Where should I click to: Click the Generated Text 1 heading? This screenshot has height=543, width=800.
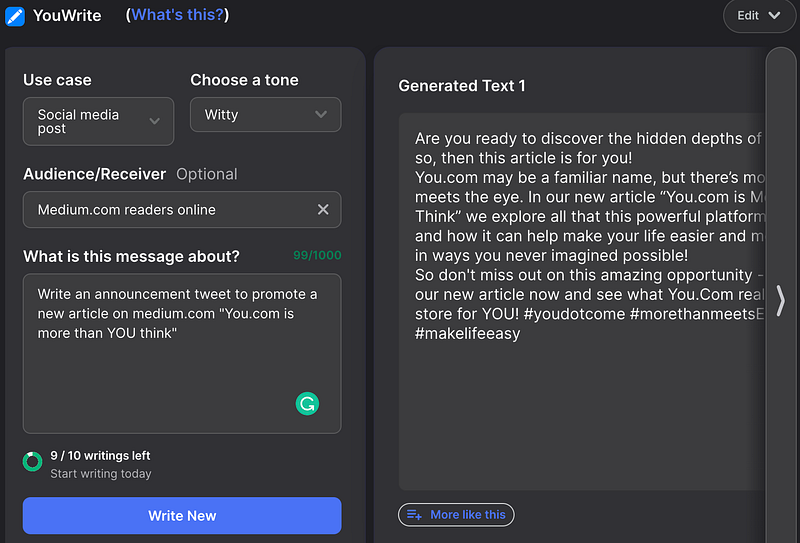pos(462,86)
